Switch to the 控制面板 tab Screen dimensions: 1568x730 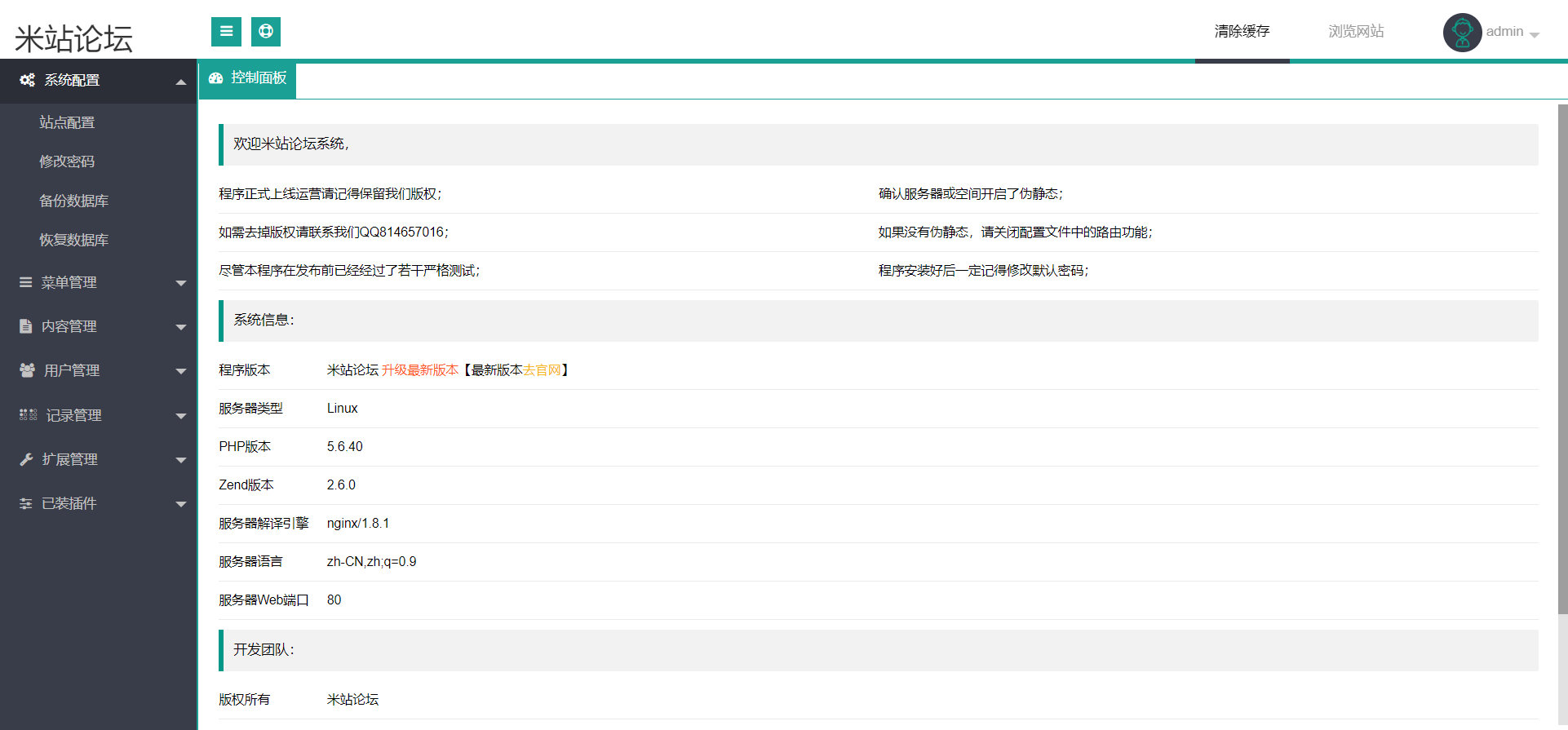248,78
